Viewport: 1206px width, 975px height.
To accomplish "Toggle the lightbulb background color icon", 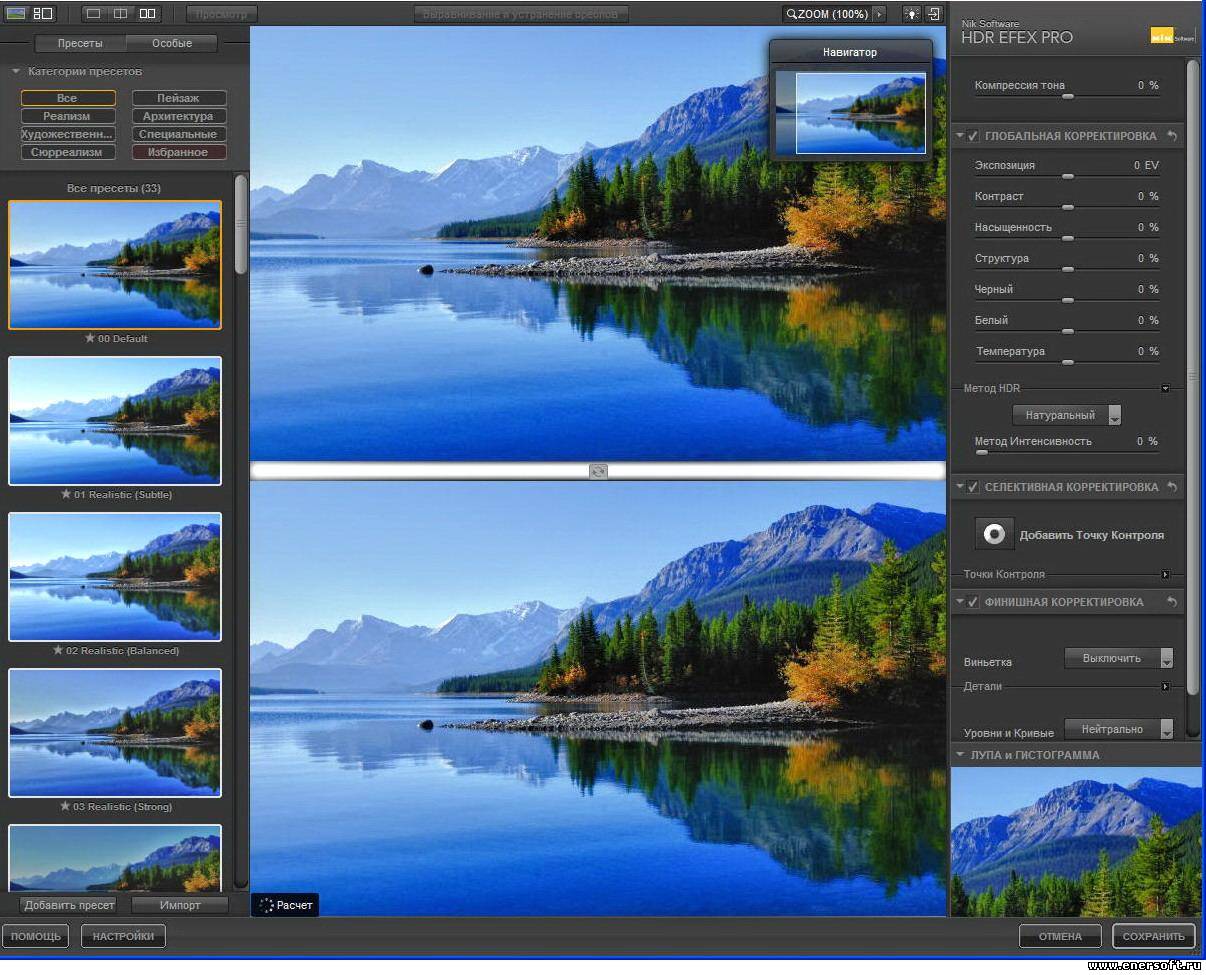I will pyautogui.click(x=911, y=14).
